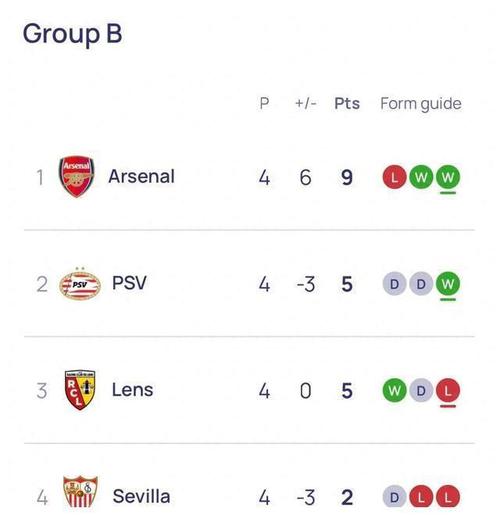Viewport: 500px width, 515px height.
Task: Click the P column header
Action: click(264, 103)
